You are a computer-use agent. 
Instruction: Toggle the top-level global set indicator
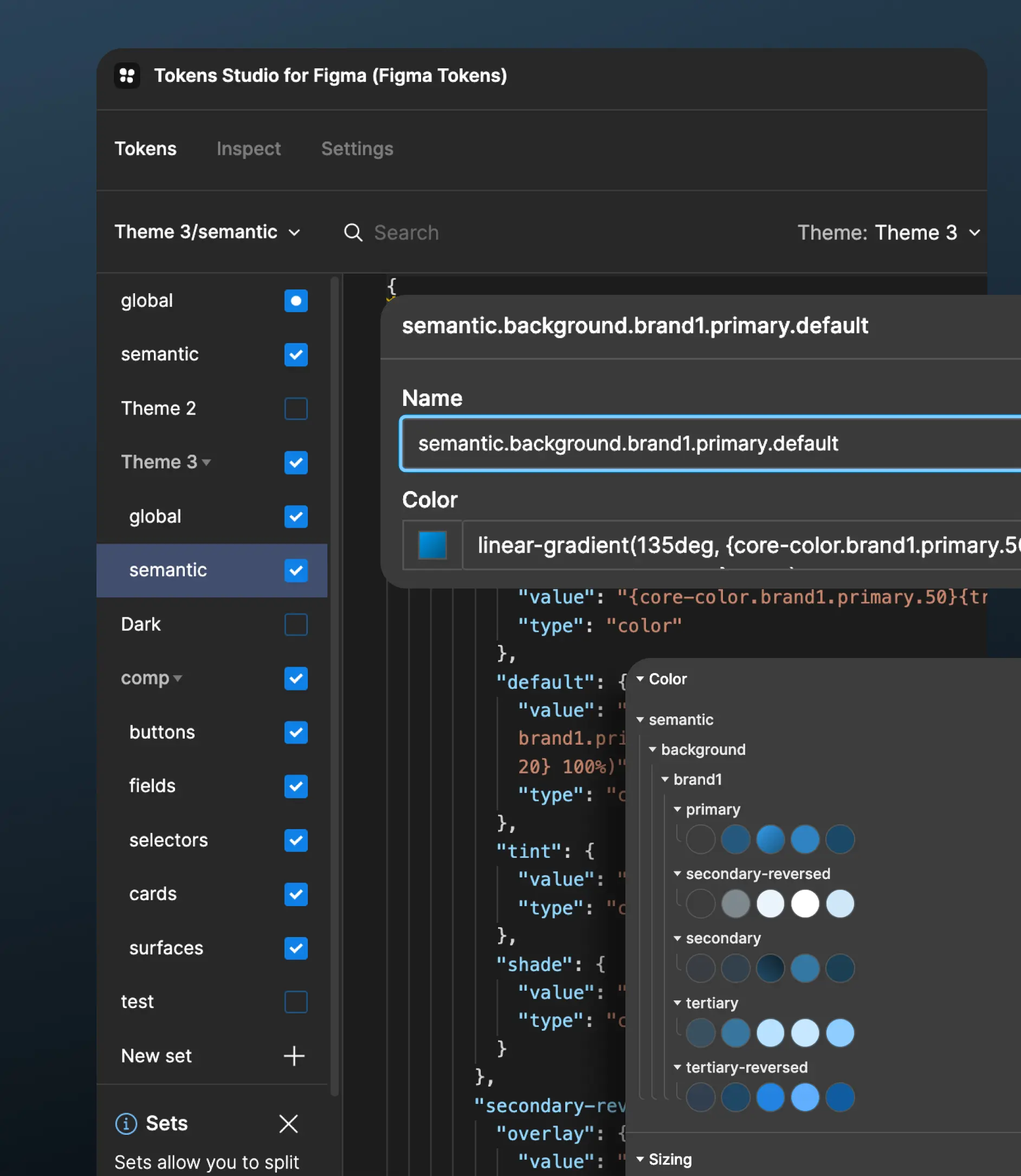[x=296, y=301]
